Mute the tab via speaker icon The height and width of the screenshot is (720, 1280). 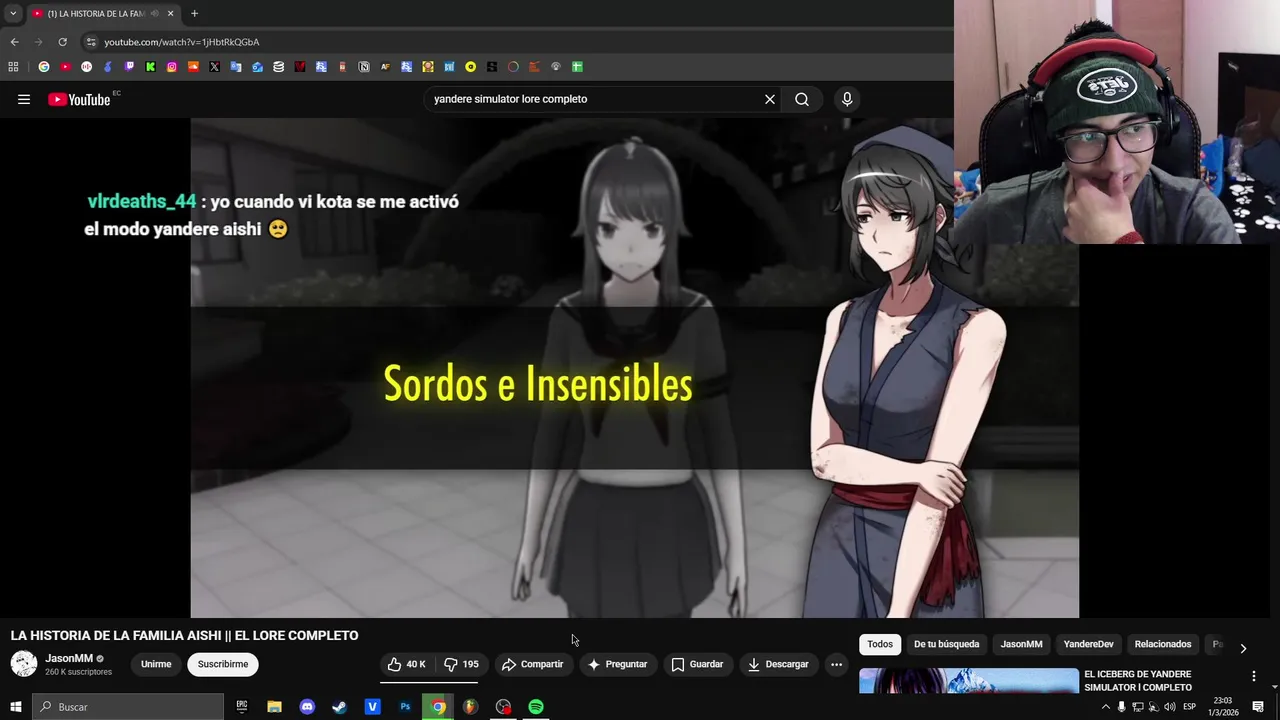coord(154,13)
